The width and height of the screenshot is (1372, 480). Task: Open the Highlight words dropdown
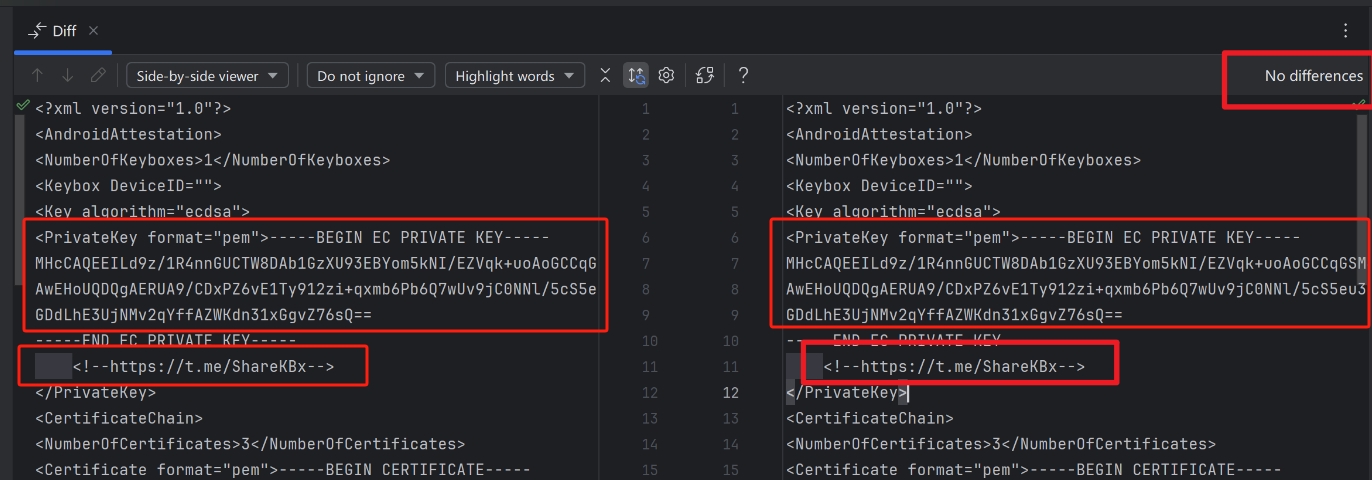[515, 76]
